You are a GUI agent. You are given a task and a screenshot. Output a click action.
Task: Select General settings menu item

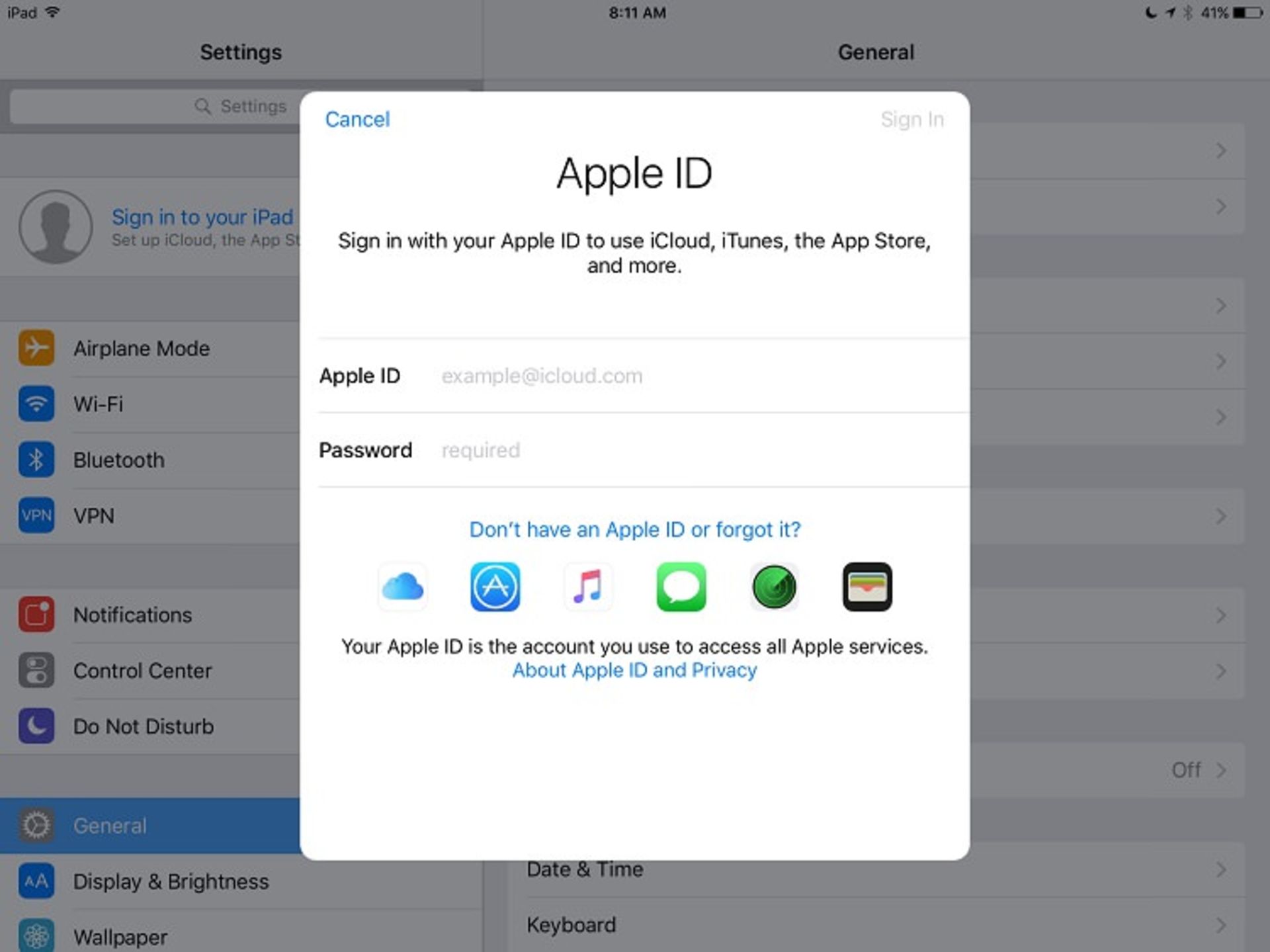point(155,826)
